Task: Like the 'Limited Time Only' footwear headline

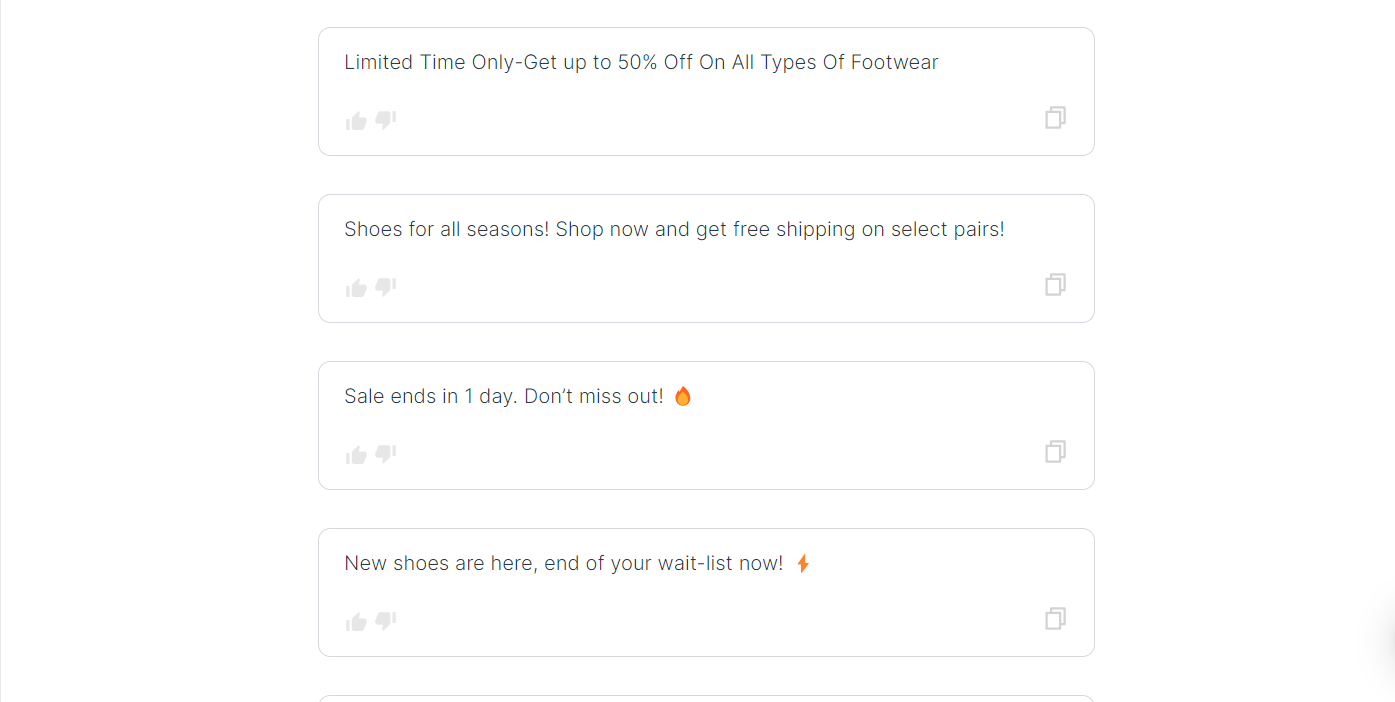Action: tap(356, 121)
